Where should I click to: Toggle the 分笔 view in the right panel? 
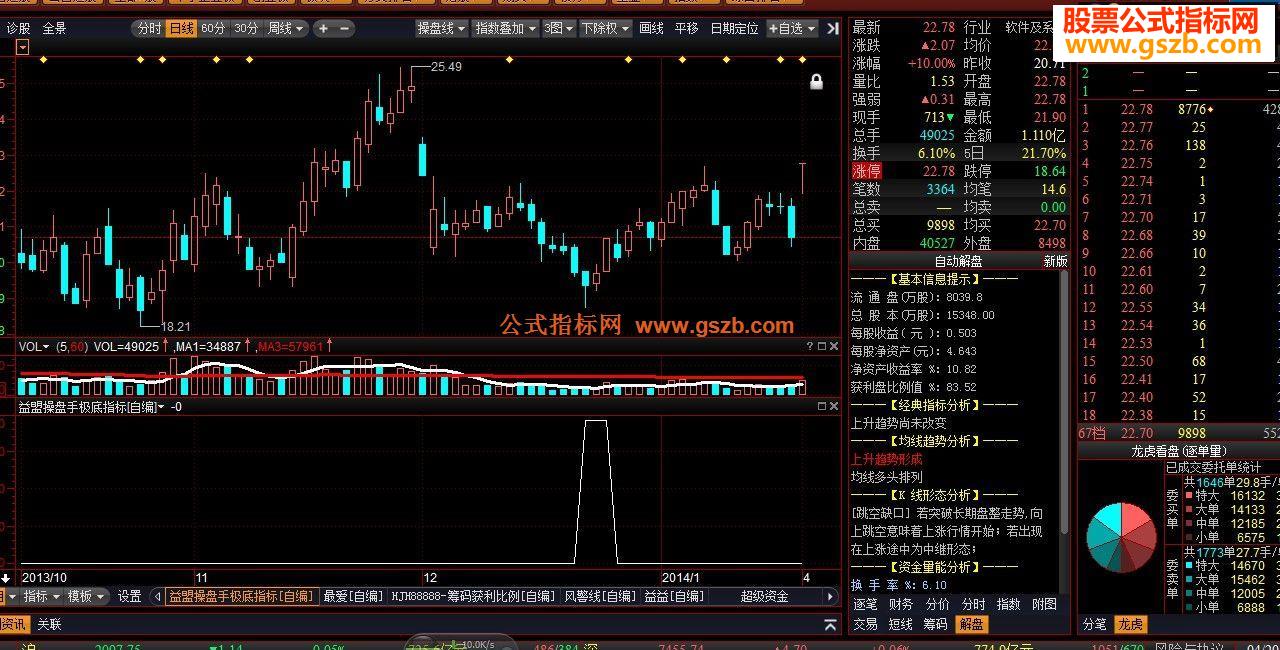[x=1097, y=624]
